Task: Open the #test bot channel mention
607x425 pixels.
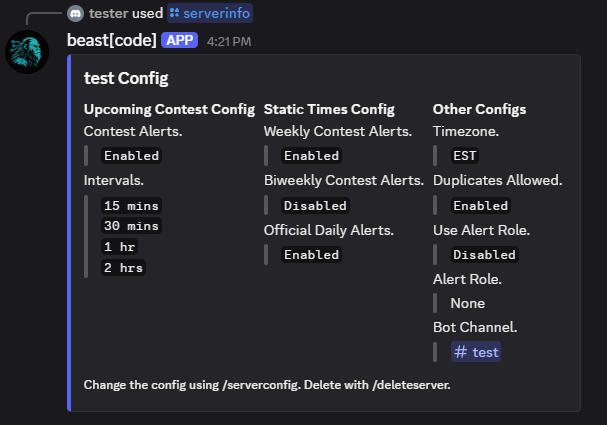Action: point(476,352)
